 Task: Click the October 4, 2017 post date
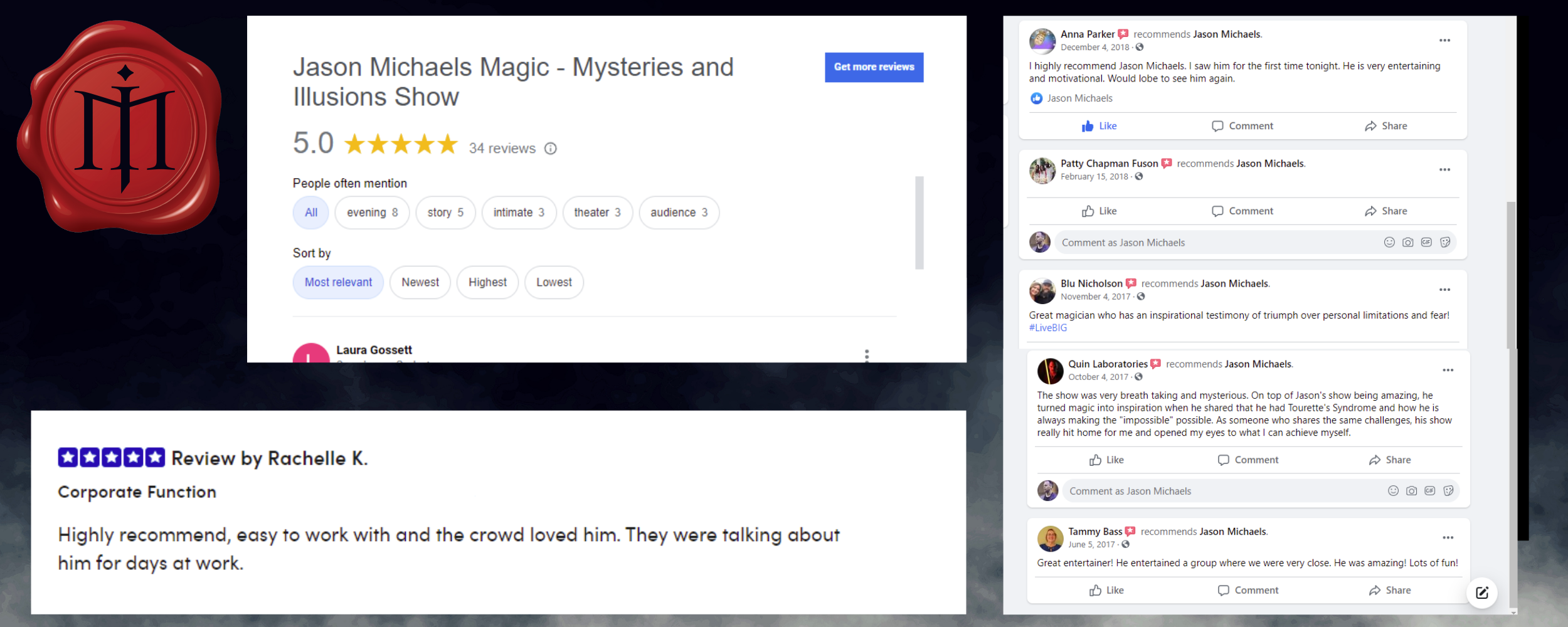pos(1098,377)
